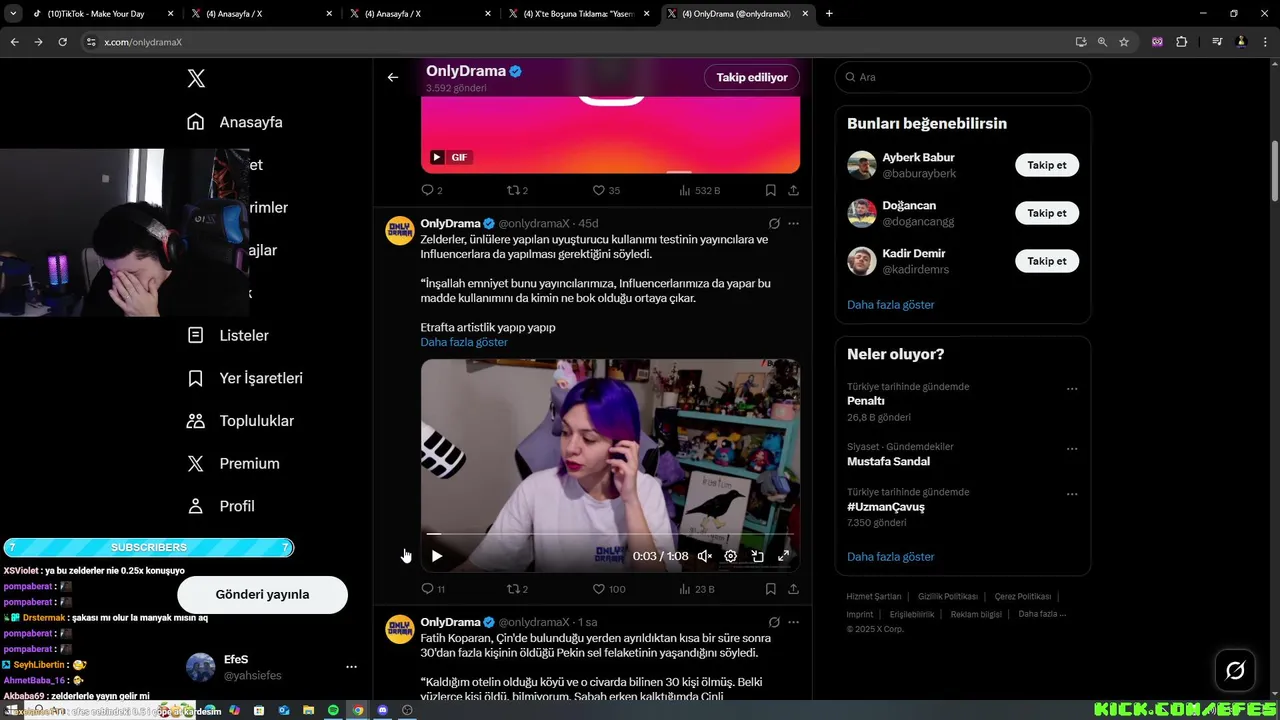Bookmark the GIF post
The width and height of the screenshot is (1280, 720).
click(x=770, y=190)
